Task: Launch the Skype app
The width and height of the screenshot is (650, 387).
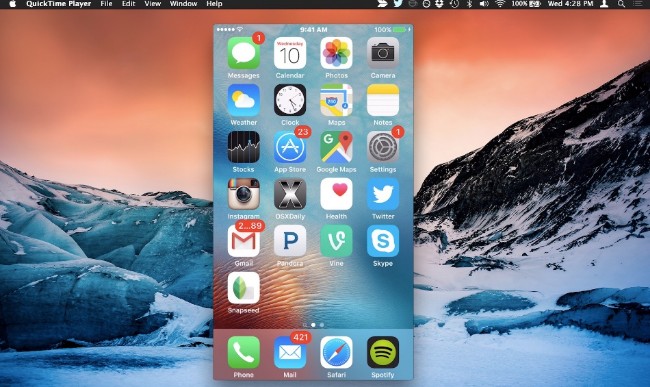Action: pyautogui.click(x=383, y=241)
